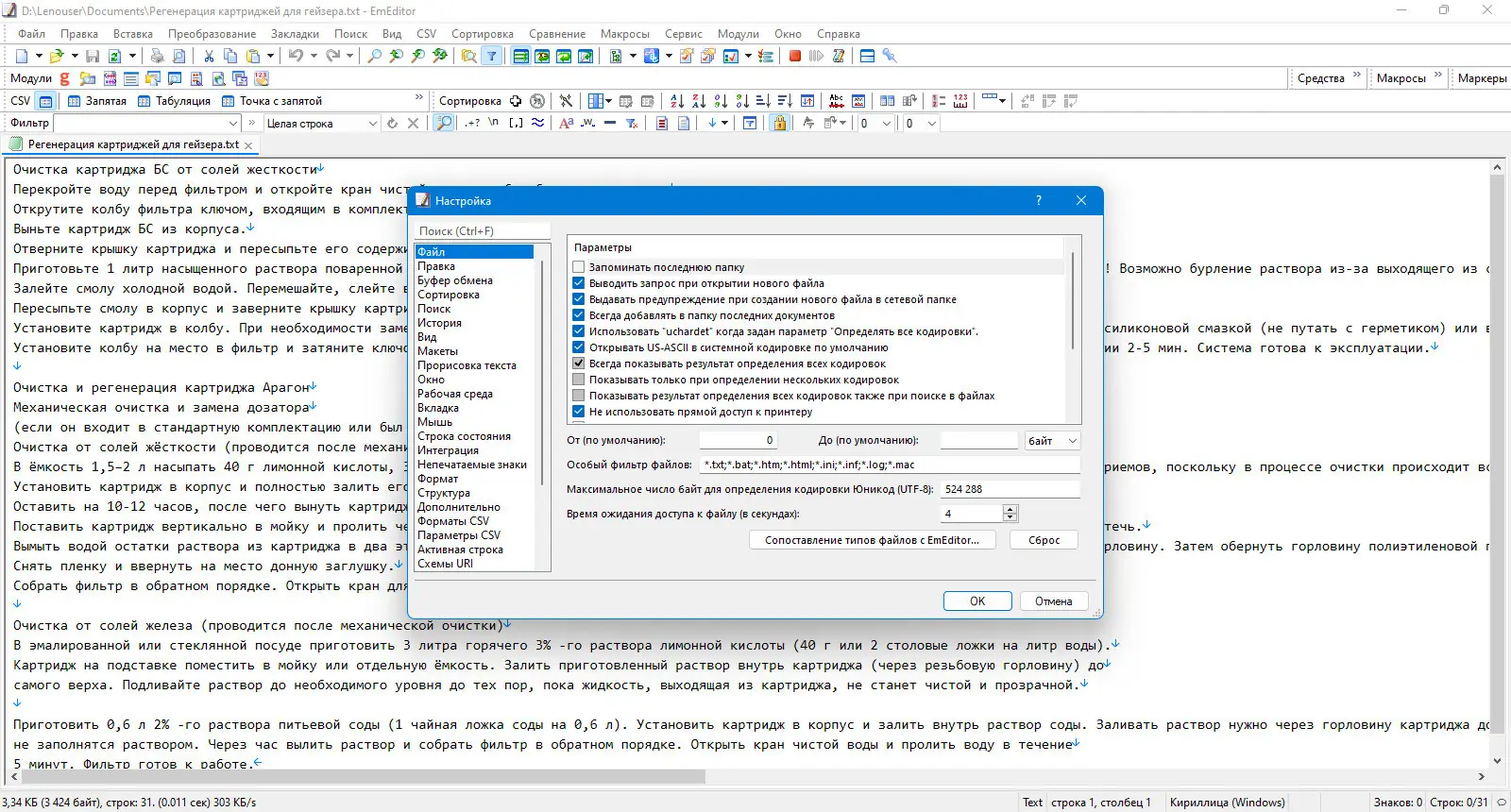Click the settings search field 'Поиск (Ctrl+F)'
The width and height of the screenshot is (1511, 812).
(483, 231)
